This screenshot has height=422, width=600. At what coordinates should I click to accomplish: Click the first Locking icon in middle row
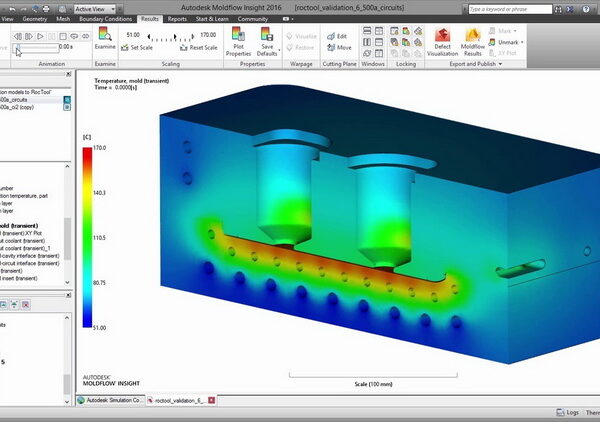[x=394, y=42]
